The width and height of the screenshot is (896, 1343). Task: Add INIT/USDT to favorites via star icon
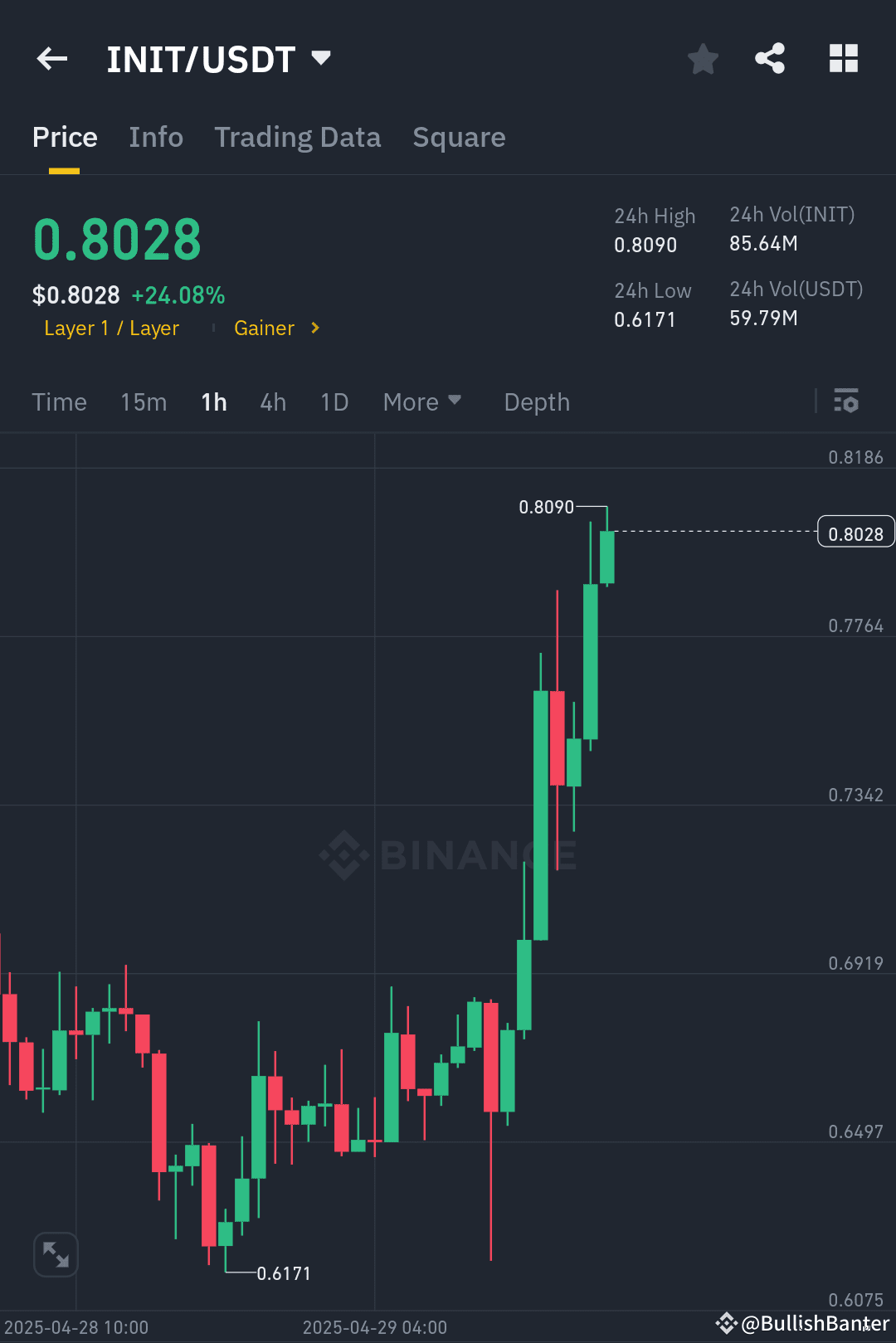(703, 58)
